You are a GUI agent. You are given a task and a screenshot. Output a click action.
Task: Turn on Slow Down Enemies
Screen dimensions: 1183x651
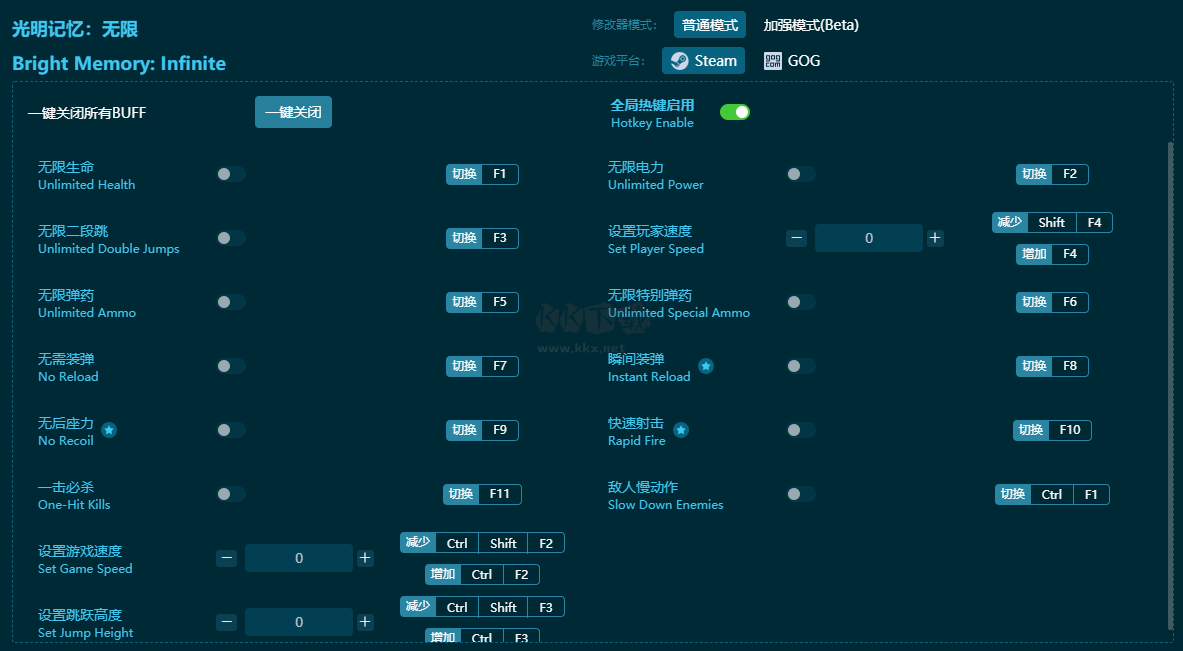(x=800, y=494)
